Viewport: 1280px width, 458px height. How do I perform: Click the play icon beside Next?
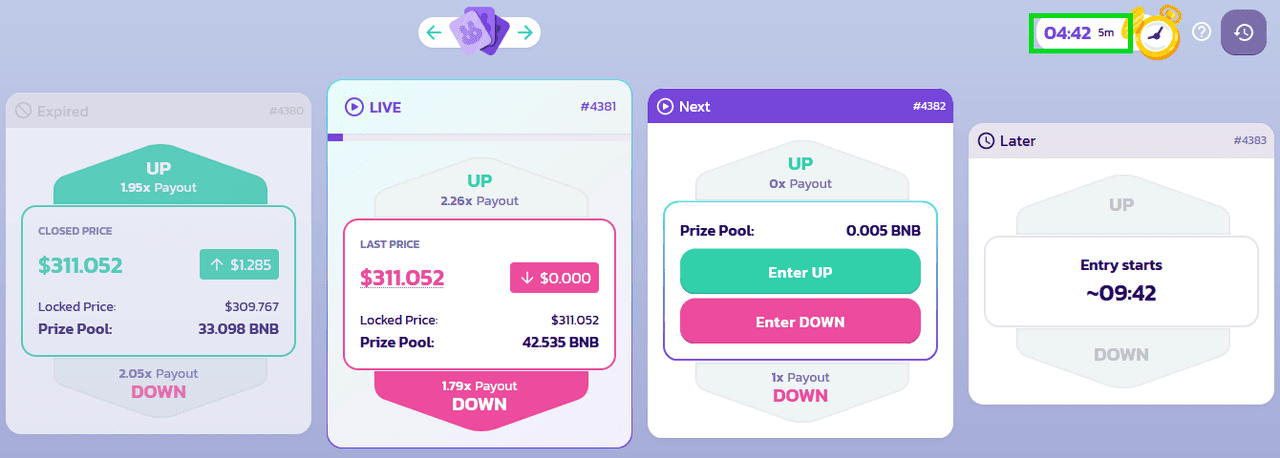665,106
